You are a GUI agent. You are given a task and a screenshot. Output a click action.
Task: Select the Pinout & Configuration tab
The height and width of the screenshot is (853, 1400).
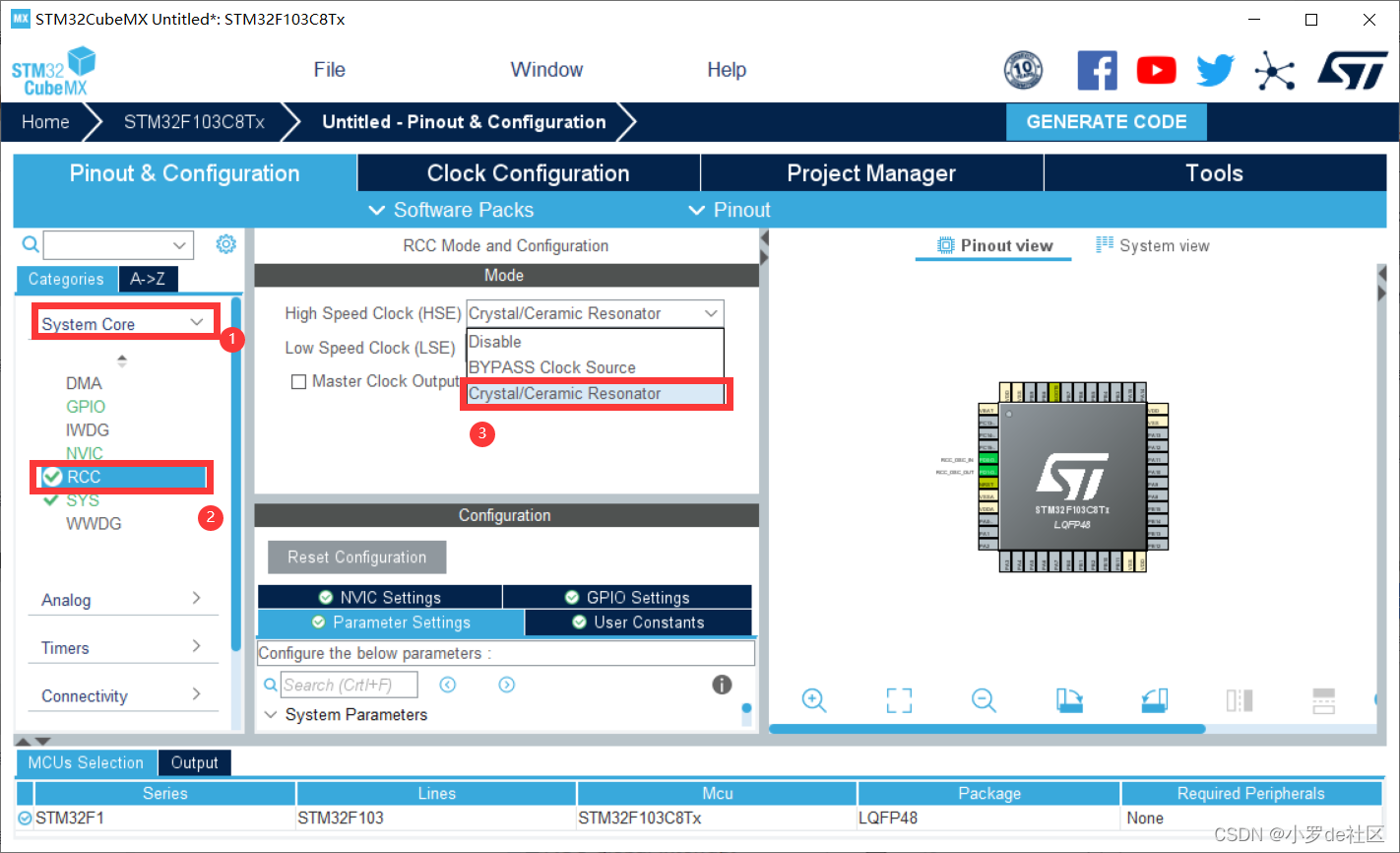point(184,173)
